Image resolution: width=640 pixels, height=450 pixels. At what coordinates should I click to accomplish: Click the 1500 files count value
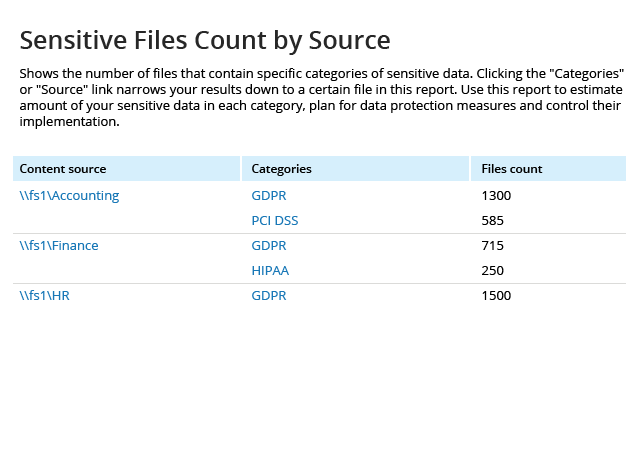(x=496, y=295)
